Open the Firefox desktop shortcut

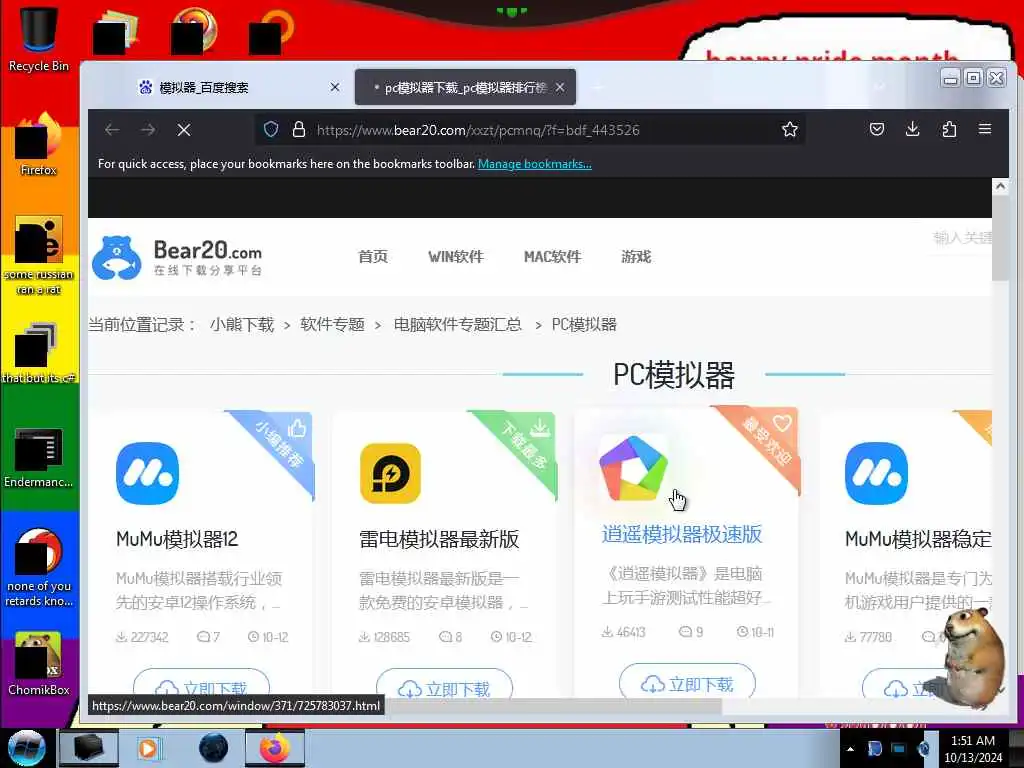pyautogui.click(x=39, y=146)
